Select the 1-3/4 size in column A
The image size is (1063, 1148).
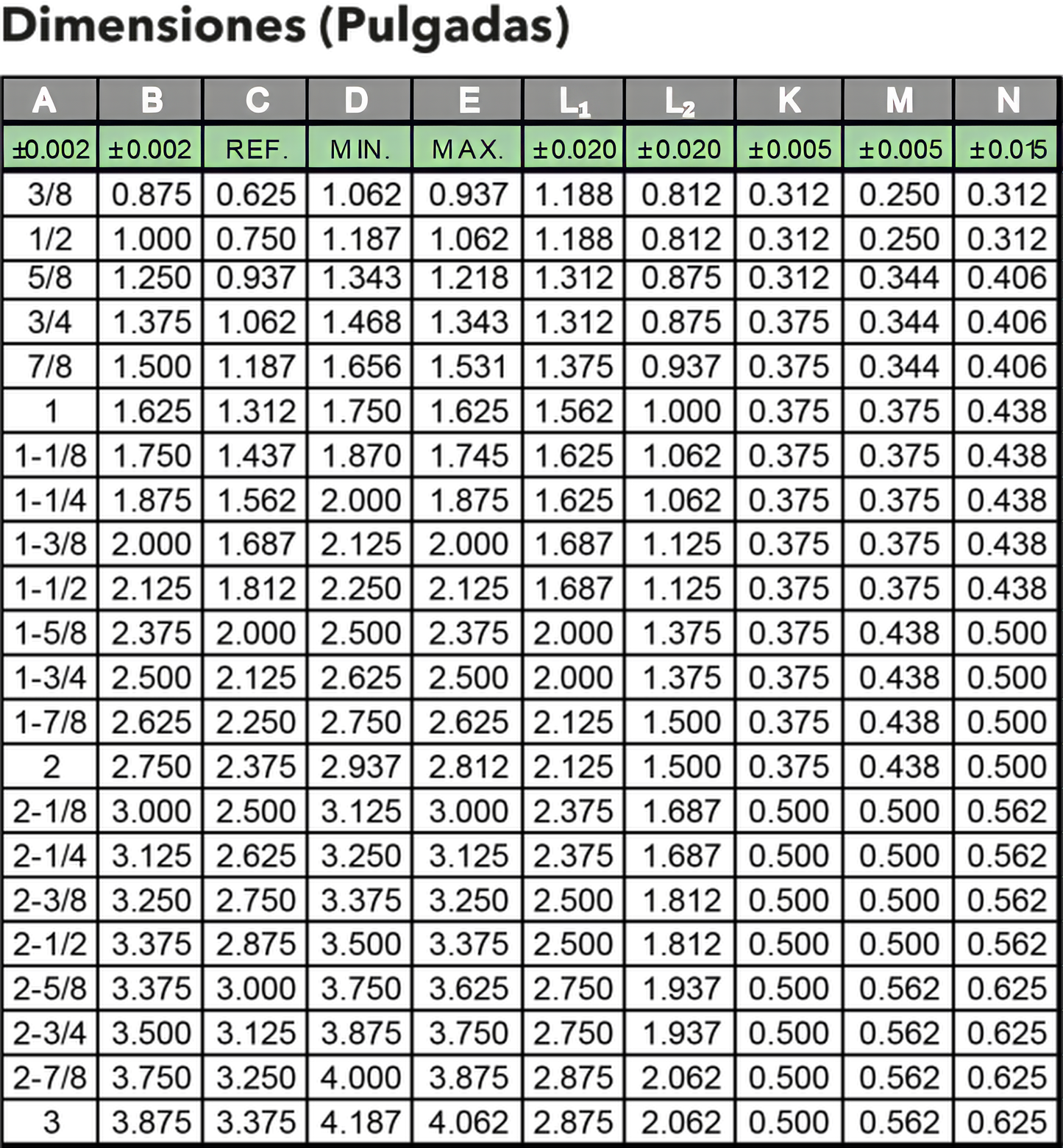click(x=50, y=677)
